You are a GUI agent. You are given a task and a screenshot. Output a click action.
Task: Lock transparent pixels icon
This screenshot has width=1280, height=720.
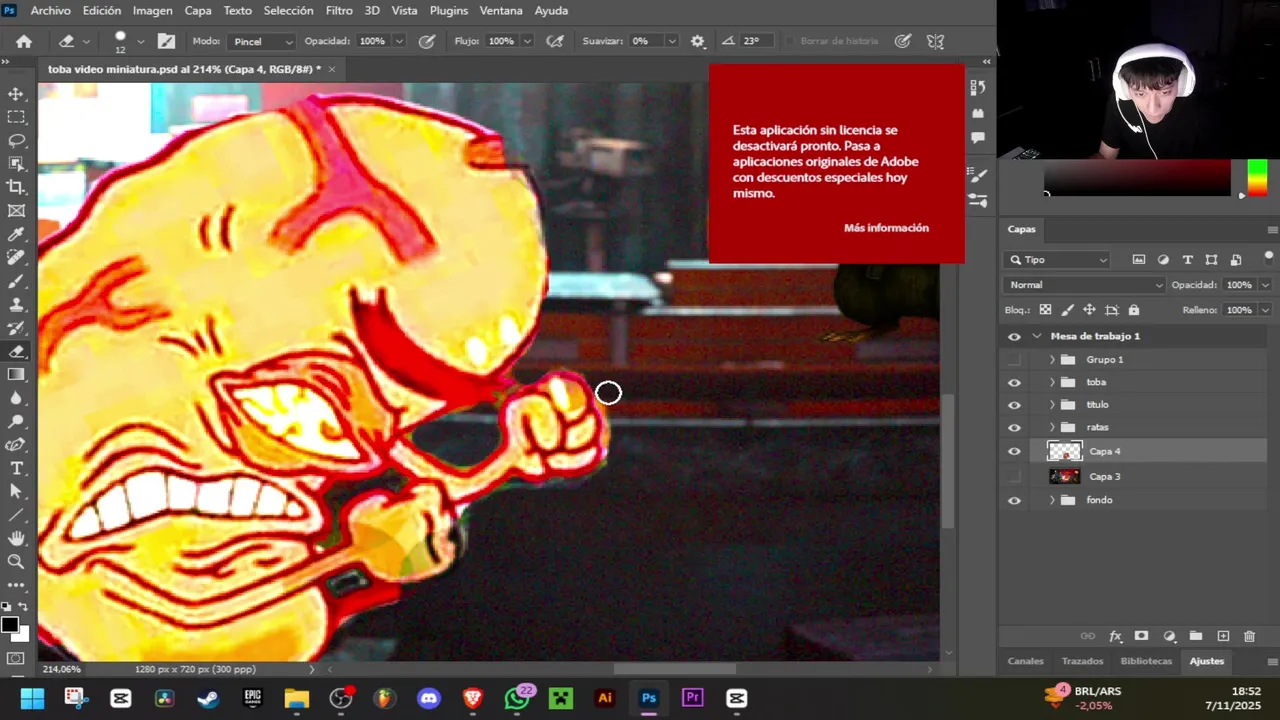(x=1045, y=310)
